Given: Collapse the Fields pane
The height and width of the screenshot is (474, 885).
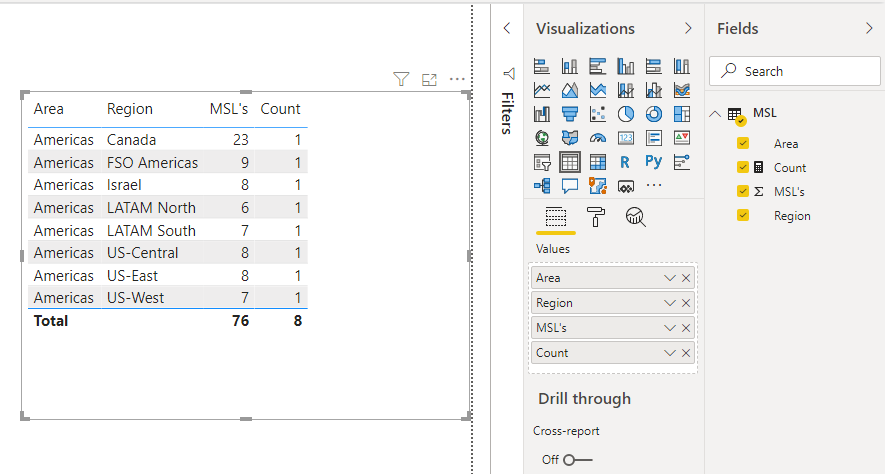Looking at the screenshot, I should tap(869, 28).
